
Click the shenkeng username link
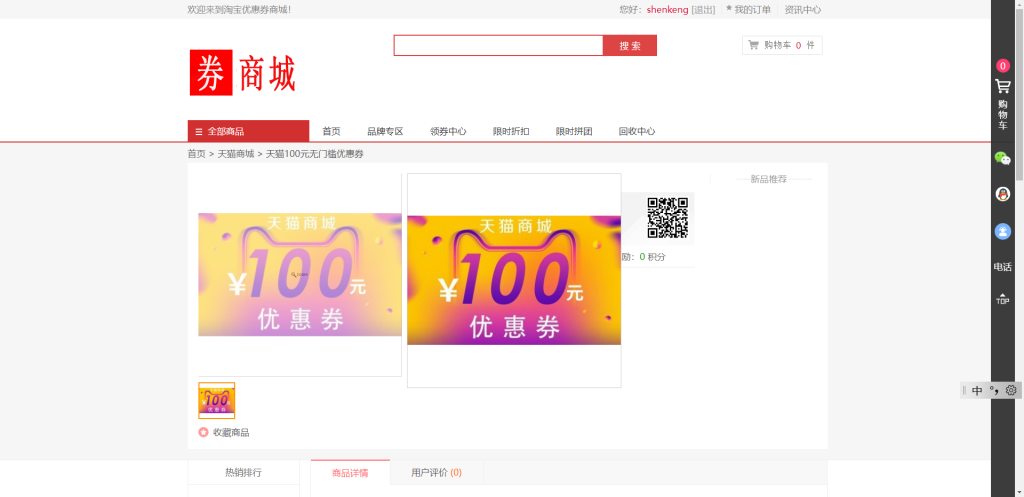click(x=667, y=10)
